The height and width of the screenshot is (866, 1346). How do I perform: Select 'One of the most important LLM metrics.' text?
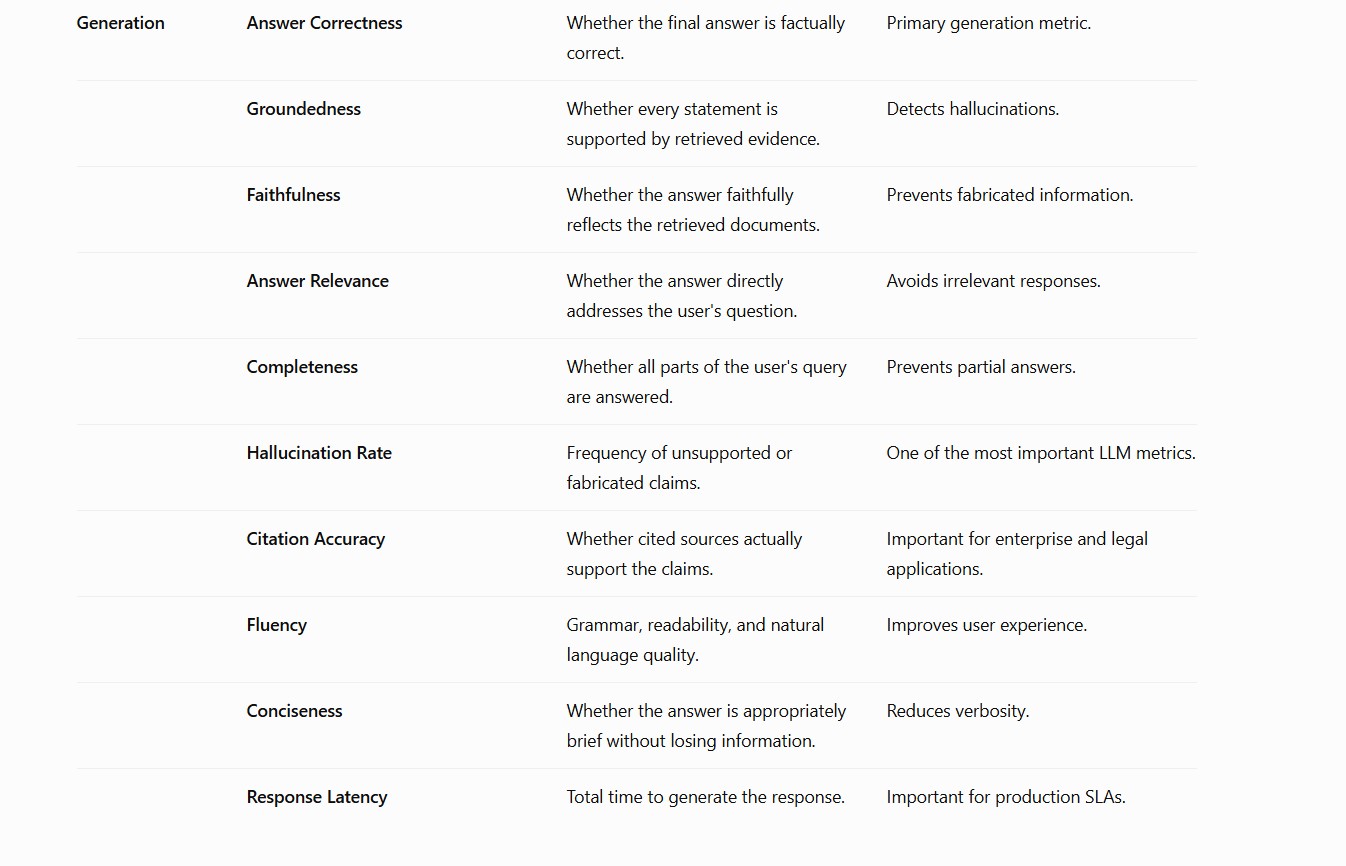point(1040,453)
